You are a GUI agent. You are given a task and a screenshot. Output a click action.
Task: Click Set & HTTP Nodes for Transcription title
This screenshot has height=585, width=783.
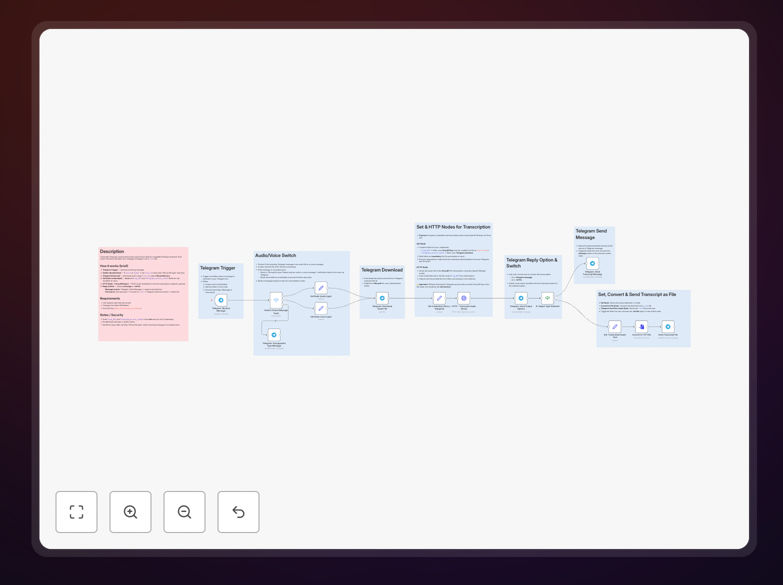tap(453, 227)
